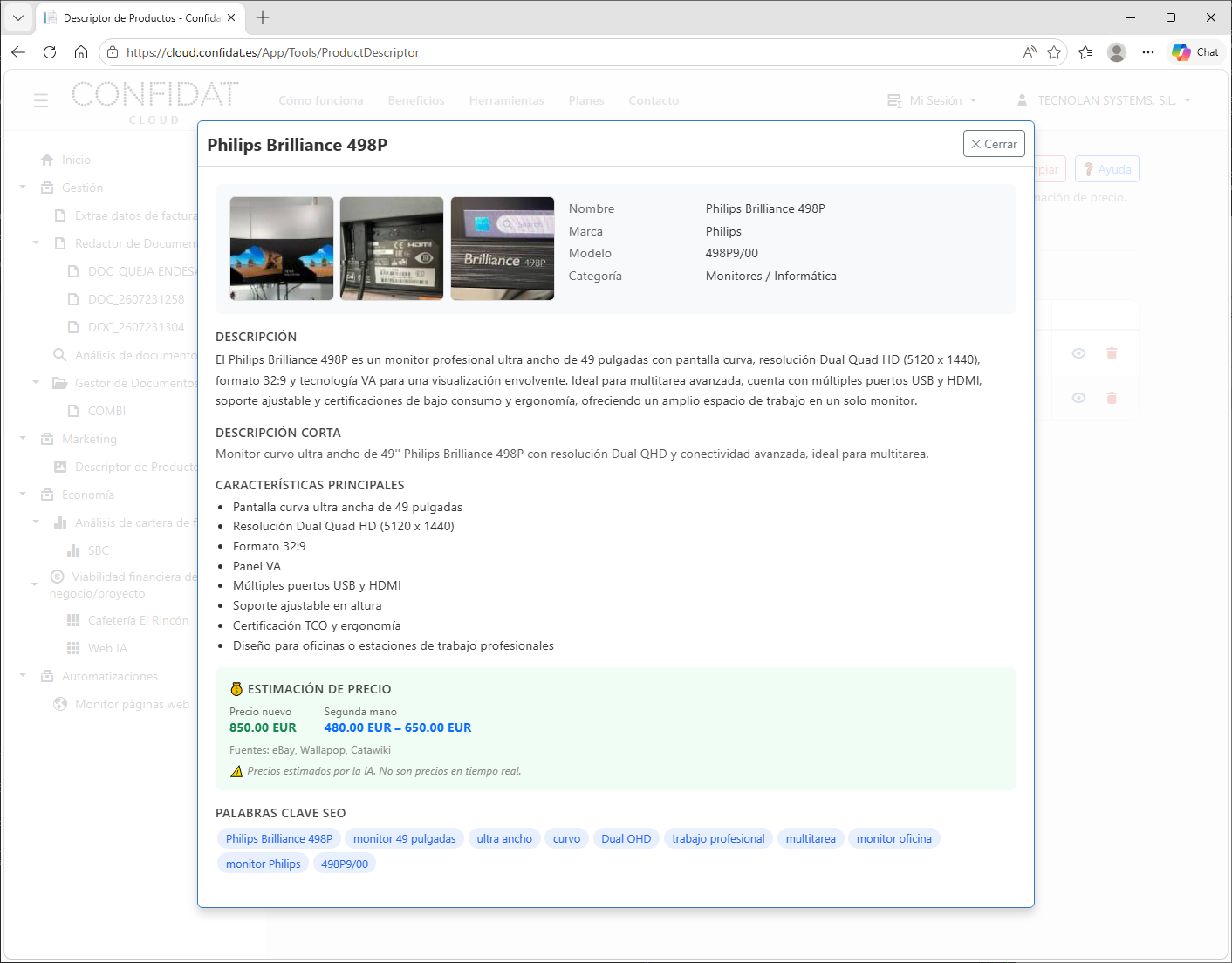Open the 'Contacto' menu item
Viewport: 1232px width, 963px height.
point(654,100)
